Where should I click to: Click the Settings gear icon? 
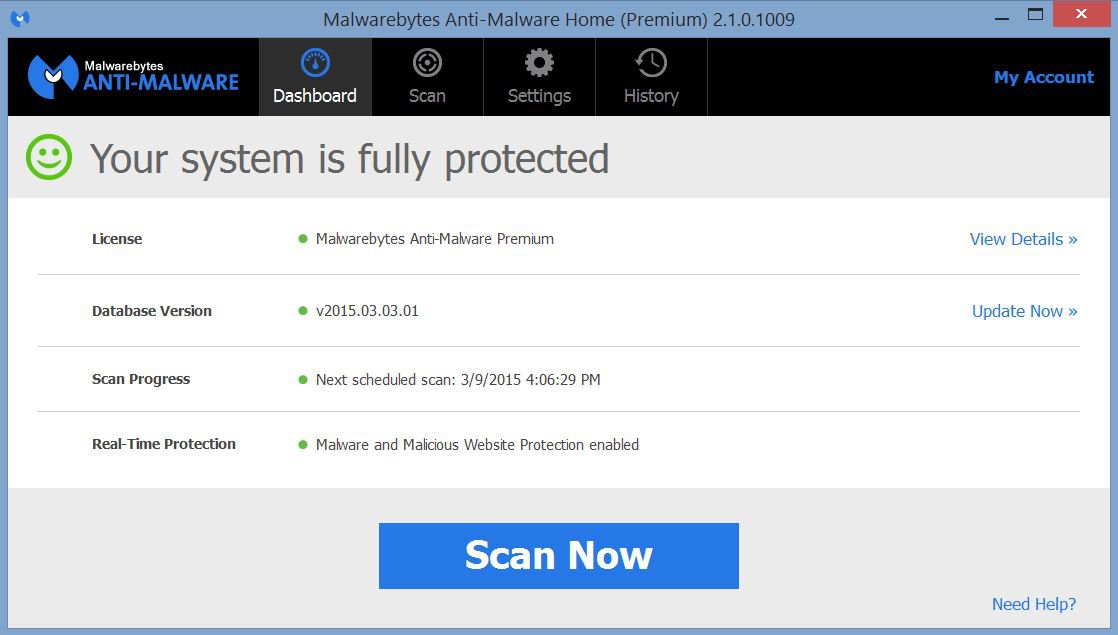coord(539,64)
